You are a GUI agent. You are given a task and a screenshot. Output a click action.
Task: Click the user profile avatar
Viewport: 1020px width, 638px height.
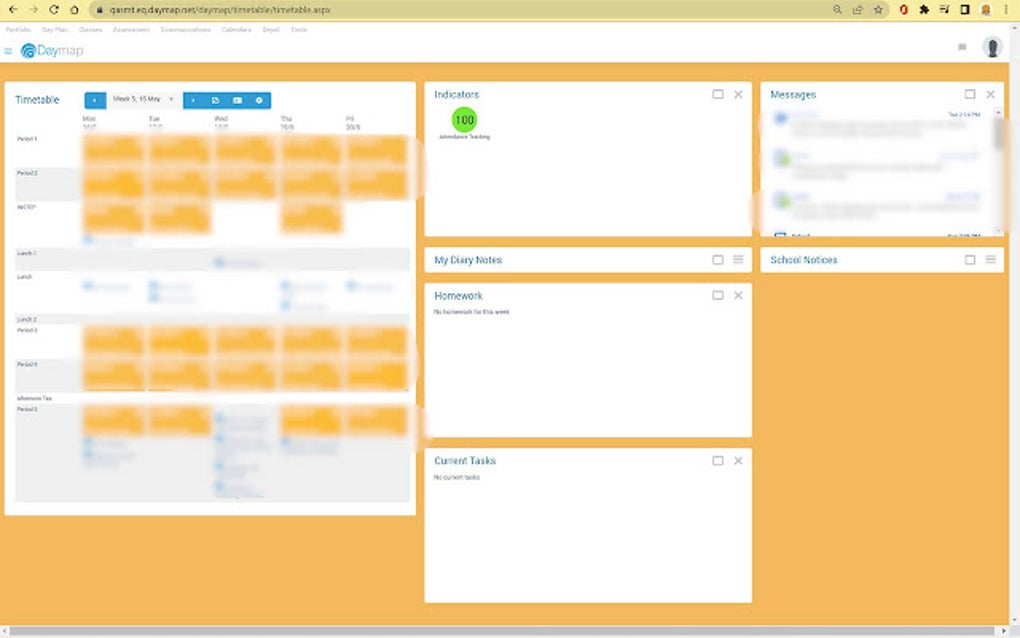(x=991, y=46)
